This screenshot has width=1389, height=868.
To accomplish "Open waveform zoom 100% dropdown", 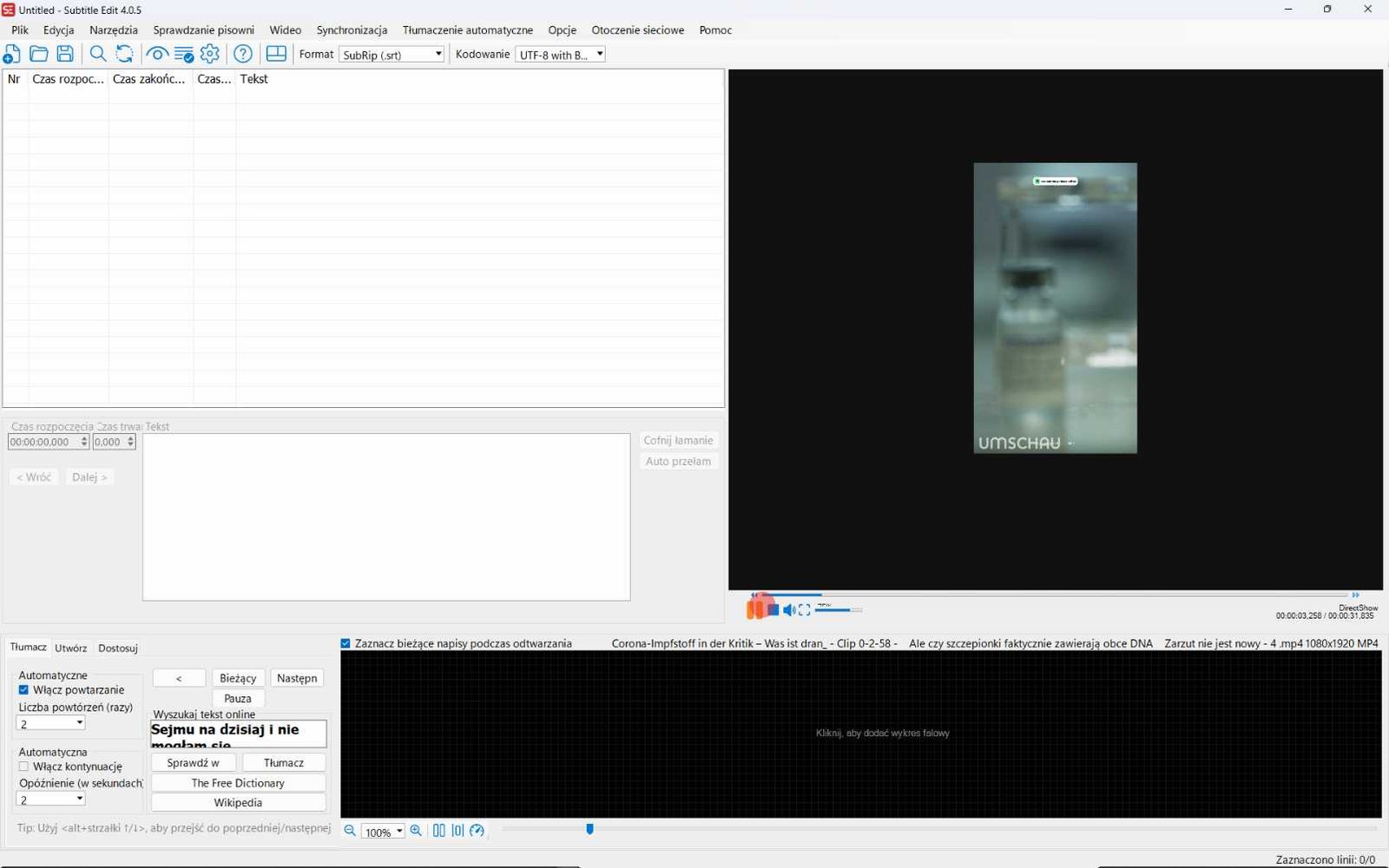I will 383,832.
